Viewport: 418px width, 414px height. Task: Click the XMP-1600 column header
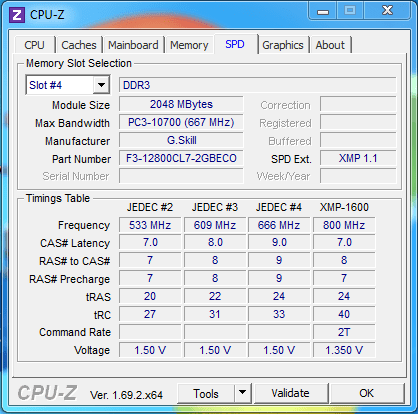point(344,207)
